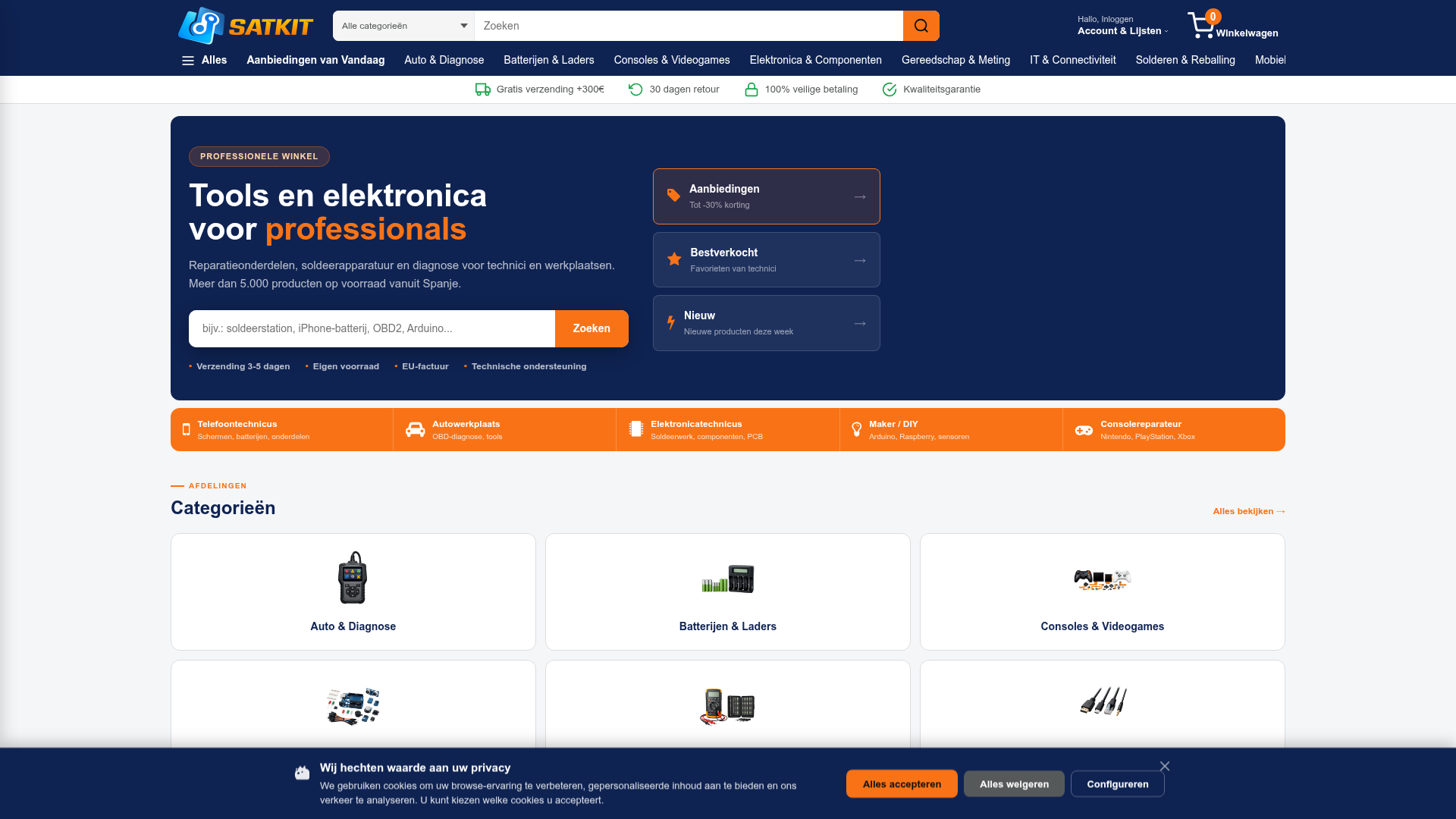Screen dimensions: 1456x819
Task: Open Consoles & Videogames nav item
Action: pyautogui.click(x=672, y=60)
